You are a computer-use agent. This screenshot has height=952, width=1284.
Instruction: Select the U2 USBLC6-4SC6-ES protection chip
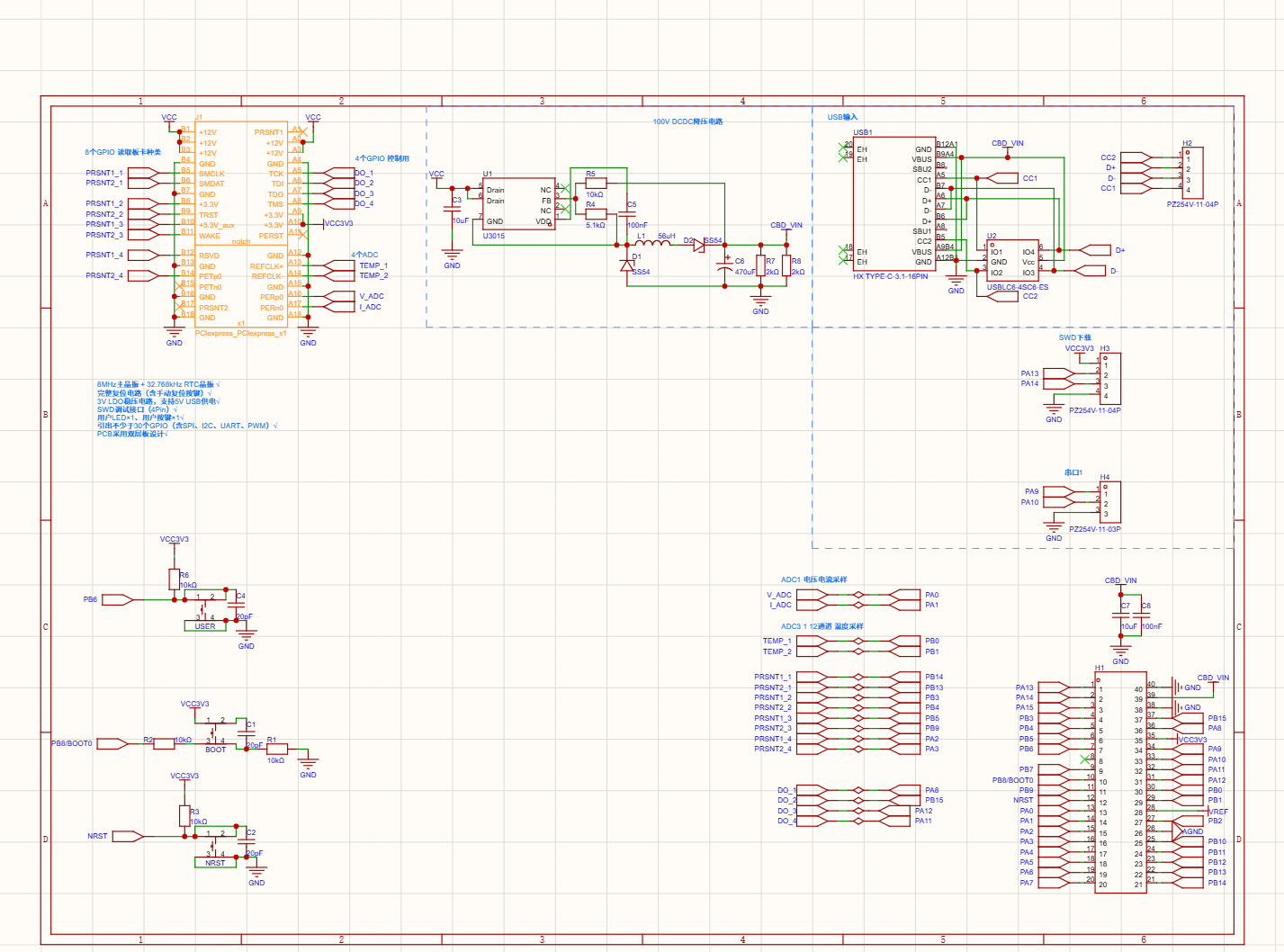[x=1013, y=261]
